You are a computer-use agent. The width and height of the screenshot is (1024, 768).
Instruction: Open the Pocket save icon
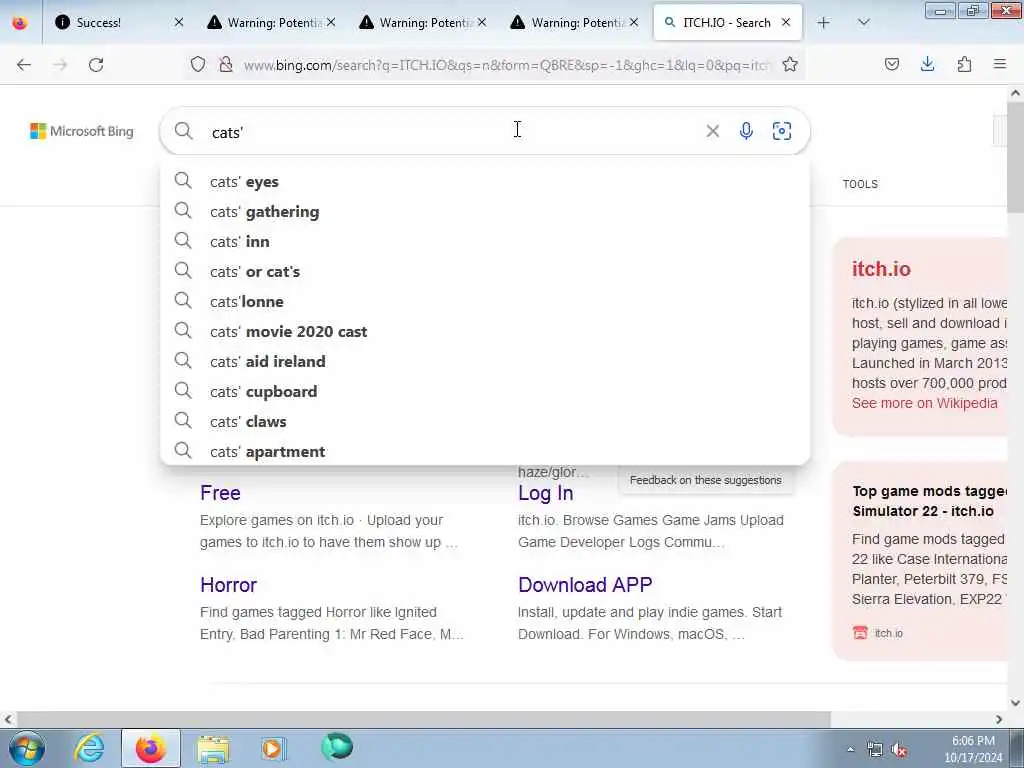[x=892, y=64]
